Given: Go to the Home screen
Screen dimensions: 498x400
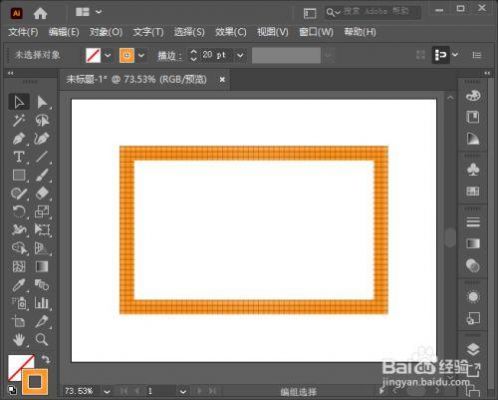Looking at the screenshot, I should 40,13.
